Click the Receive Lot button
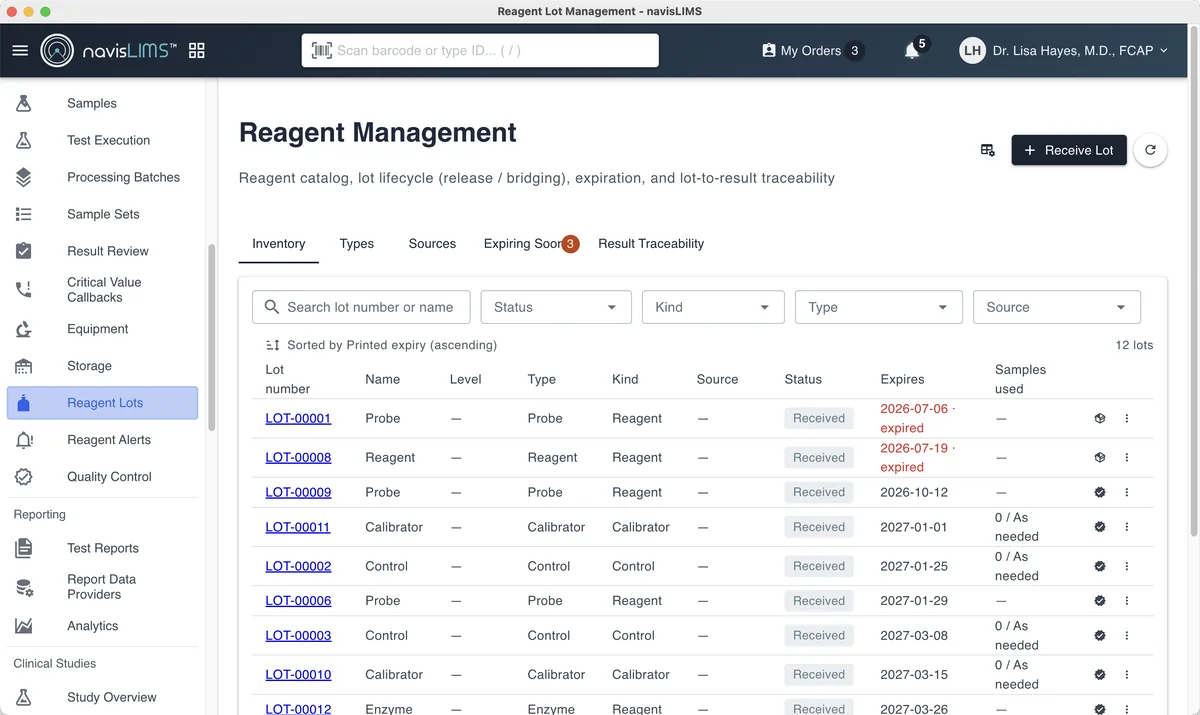This screenshot has width=1200, height=715. pyautogui.click(x=1069, y=150)
